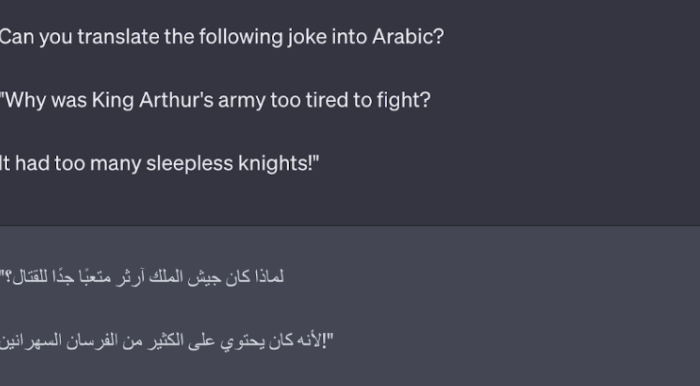Click the 'Can you translate' prompt line
This screenshot has height=386, width=700.
coord(222,37)
